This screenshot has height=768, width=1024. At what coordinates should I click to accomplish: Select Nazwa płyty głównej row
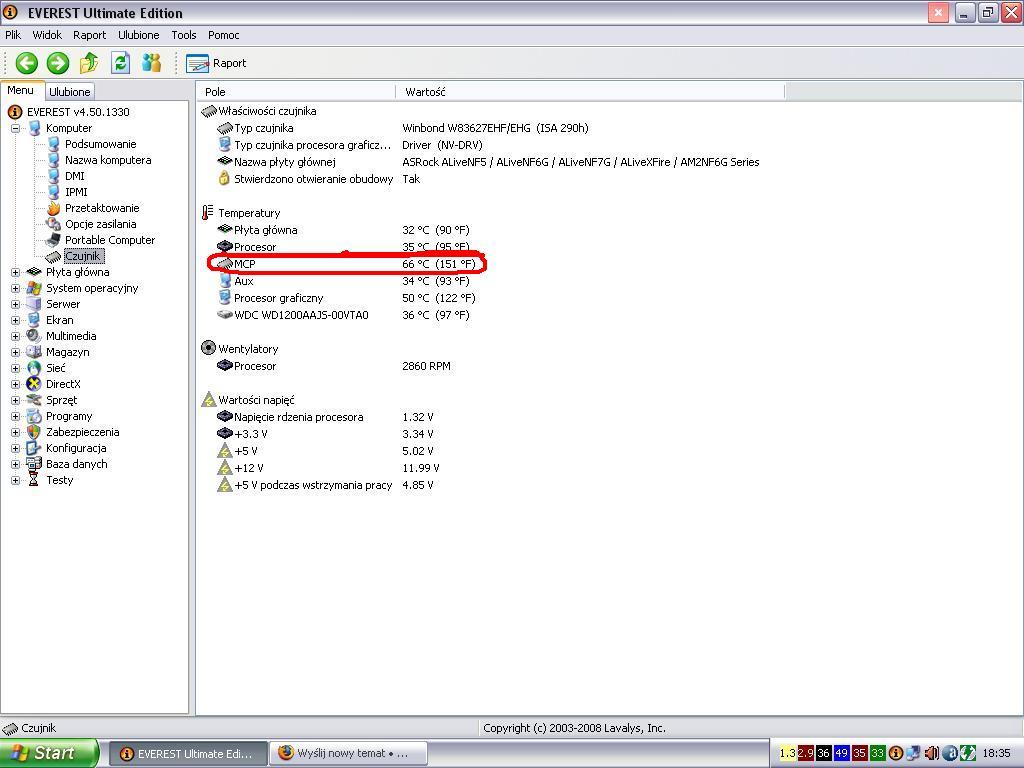(488, 162)
